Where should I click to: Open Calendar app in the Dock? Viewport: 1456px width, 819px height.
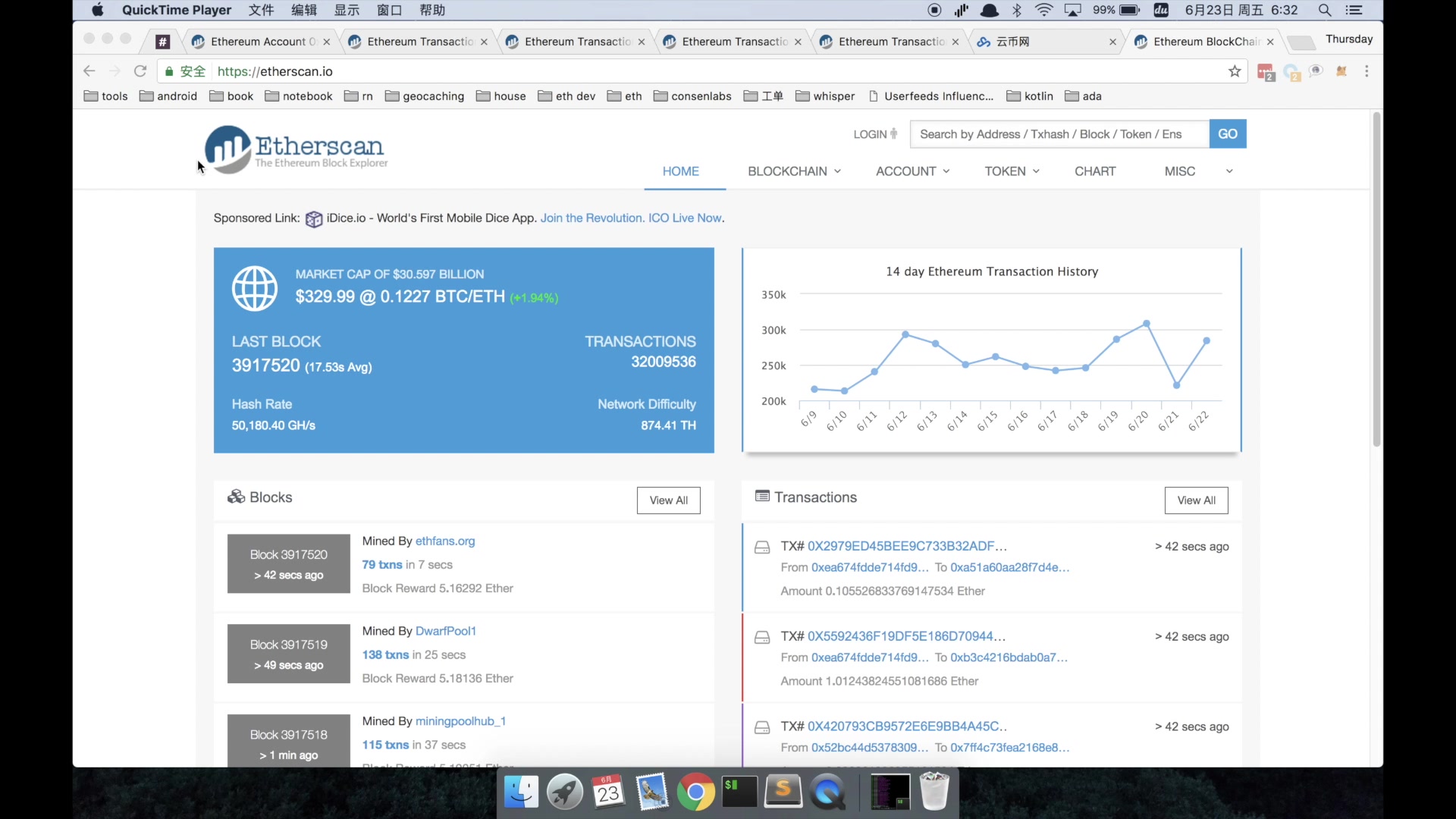(x=608, y=792)
